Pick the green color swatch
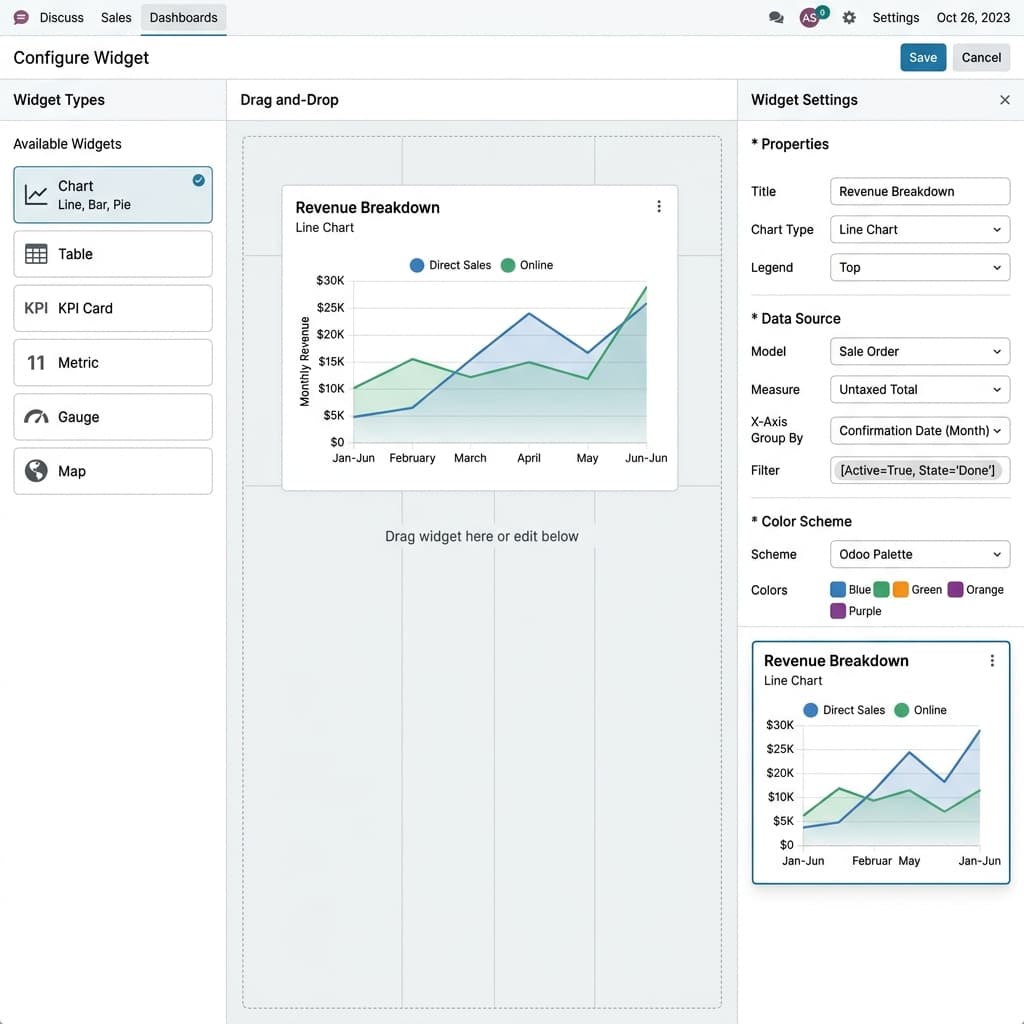 click(881, 590)
